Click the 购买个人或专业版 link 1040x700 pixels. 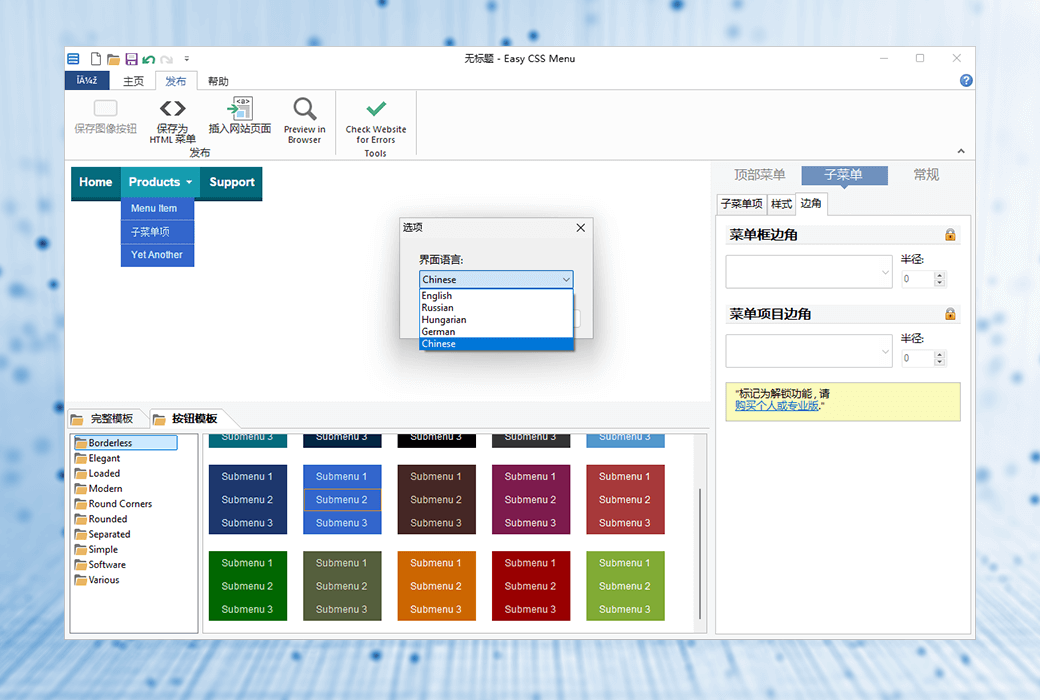pos(777,405)
